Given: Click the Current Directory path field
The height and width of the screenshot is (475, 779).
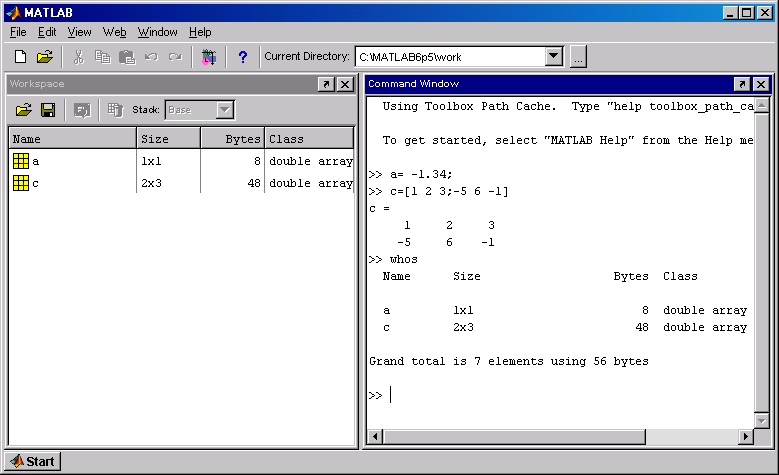Looking at the screenshot, I should pyautogui.click(x=450, y=57).
